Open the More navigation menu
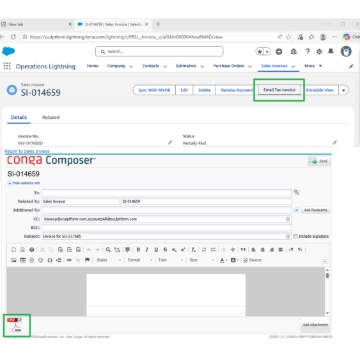 pos(313,66)
